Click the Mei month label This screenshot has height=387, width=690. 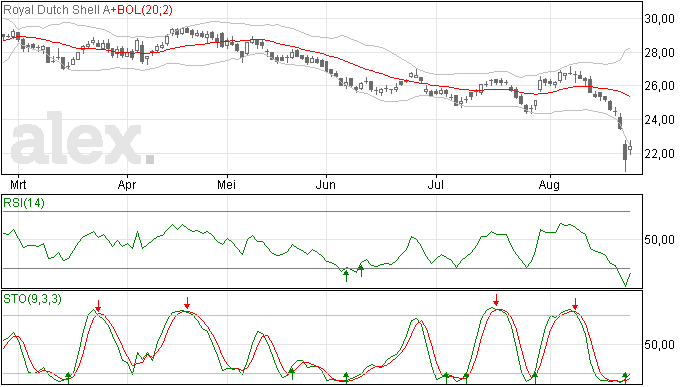[227, 184]
